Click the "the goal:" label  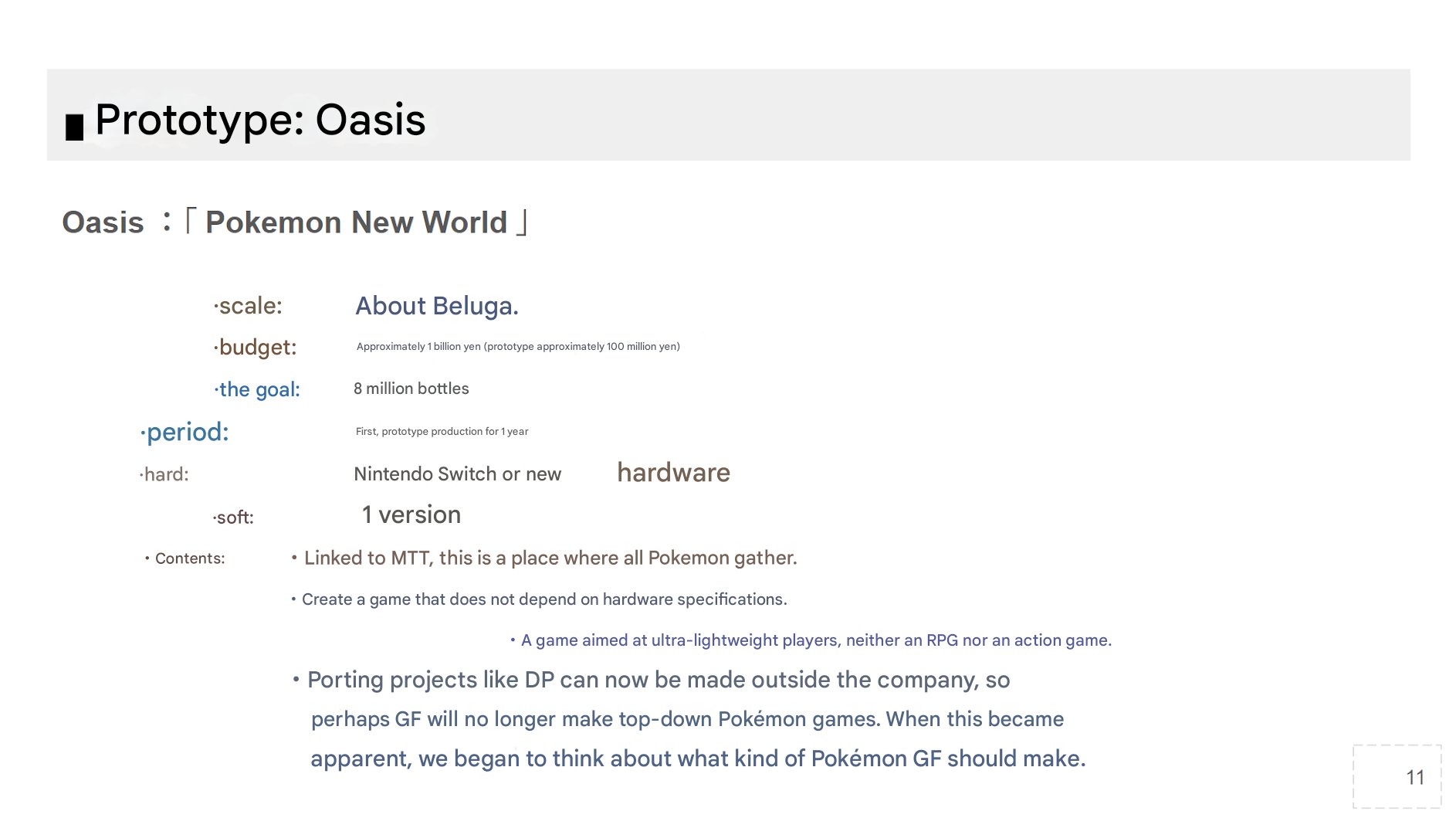coord(257,389)
